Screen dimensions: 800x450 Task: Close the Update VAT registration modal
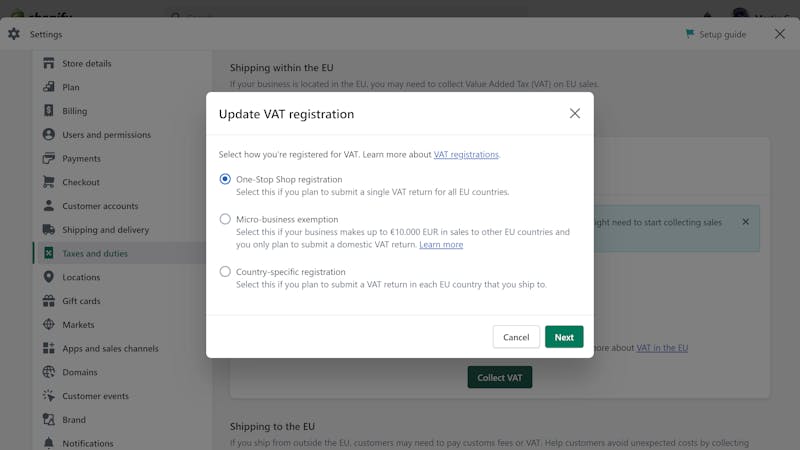click(x=574, y=113)
